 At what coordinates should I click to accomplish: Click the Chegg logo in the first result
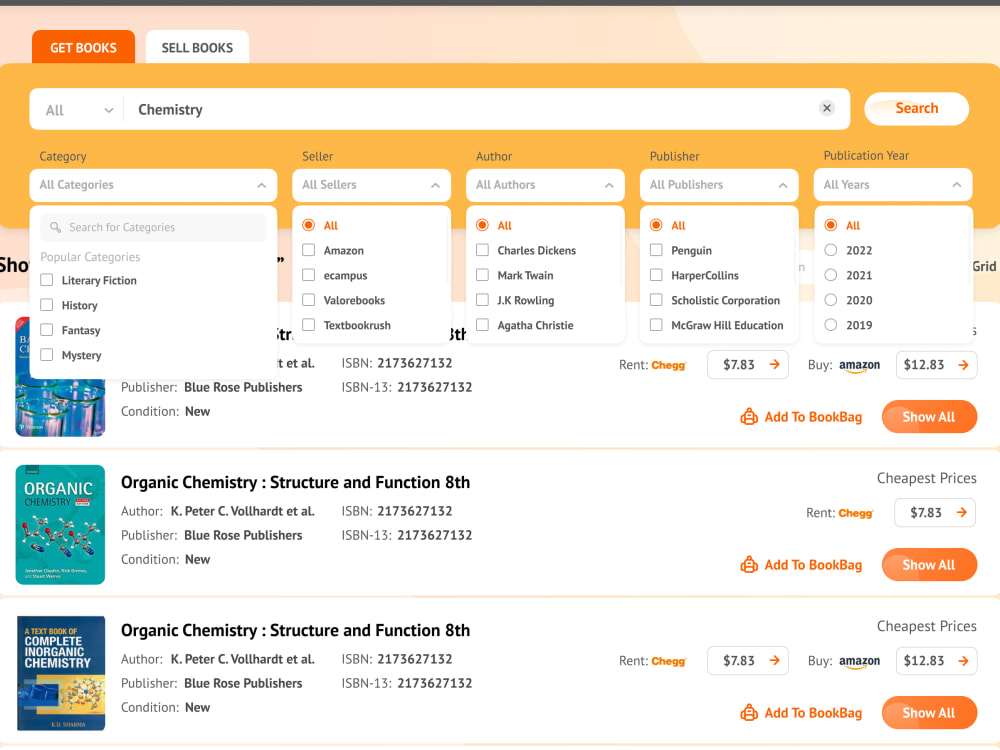point(668,365)
